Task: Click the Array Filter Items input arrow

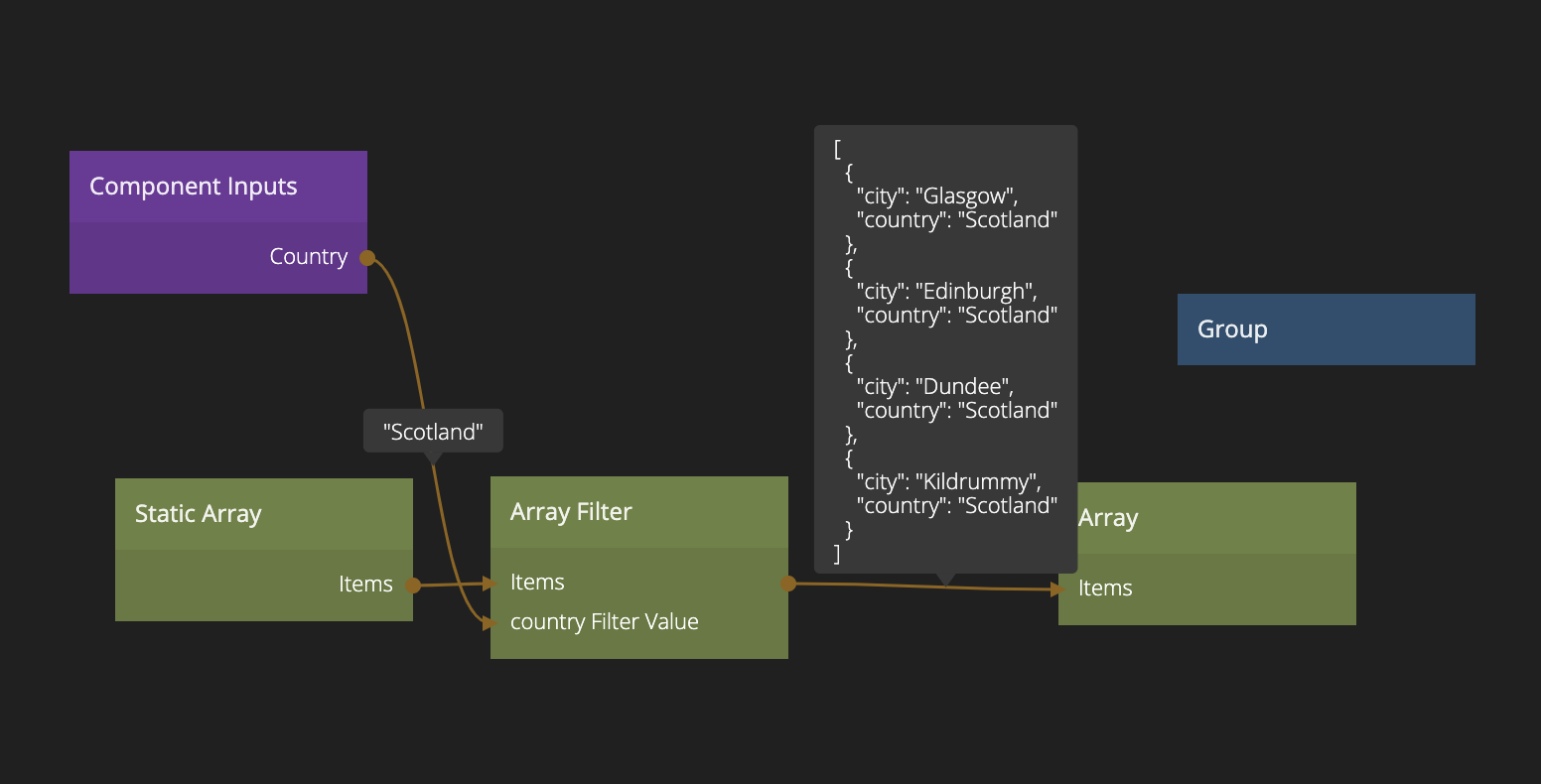Action: click(489, 584)
